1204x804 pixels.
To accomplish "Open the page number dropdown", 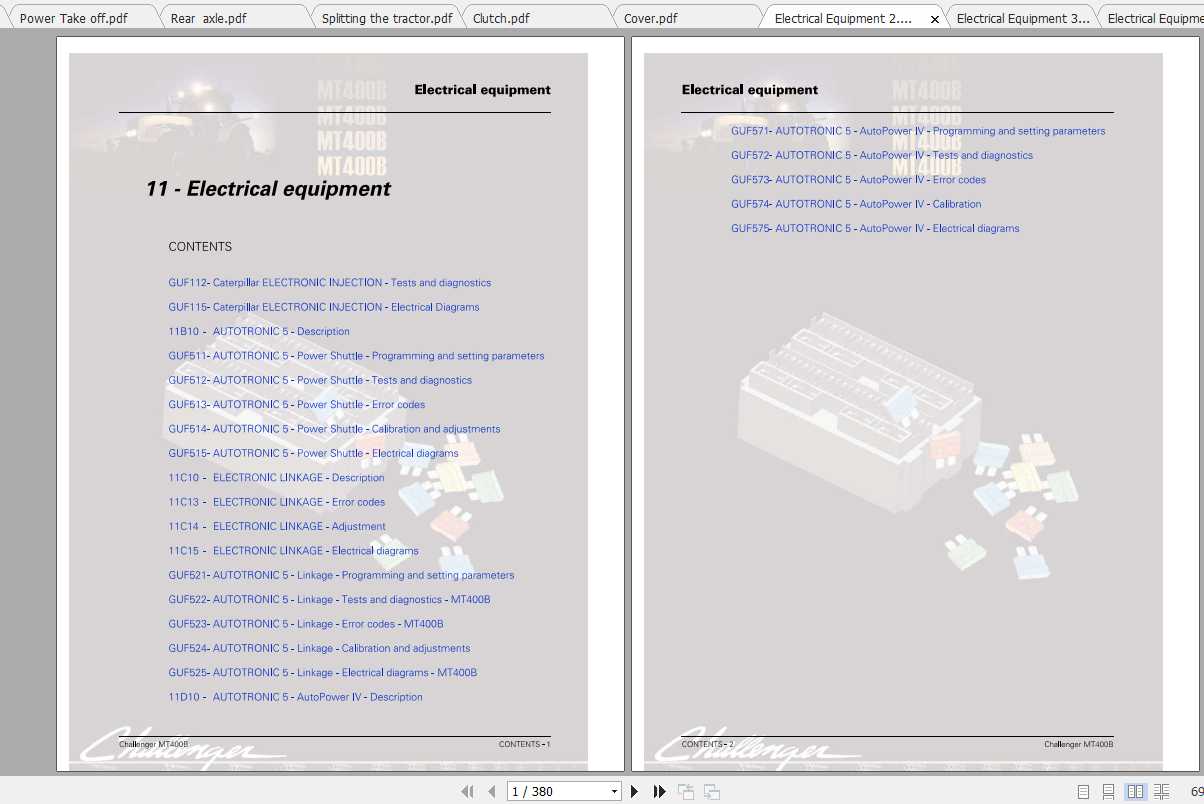I will 614,792.
